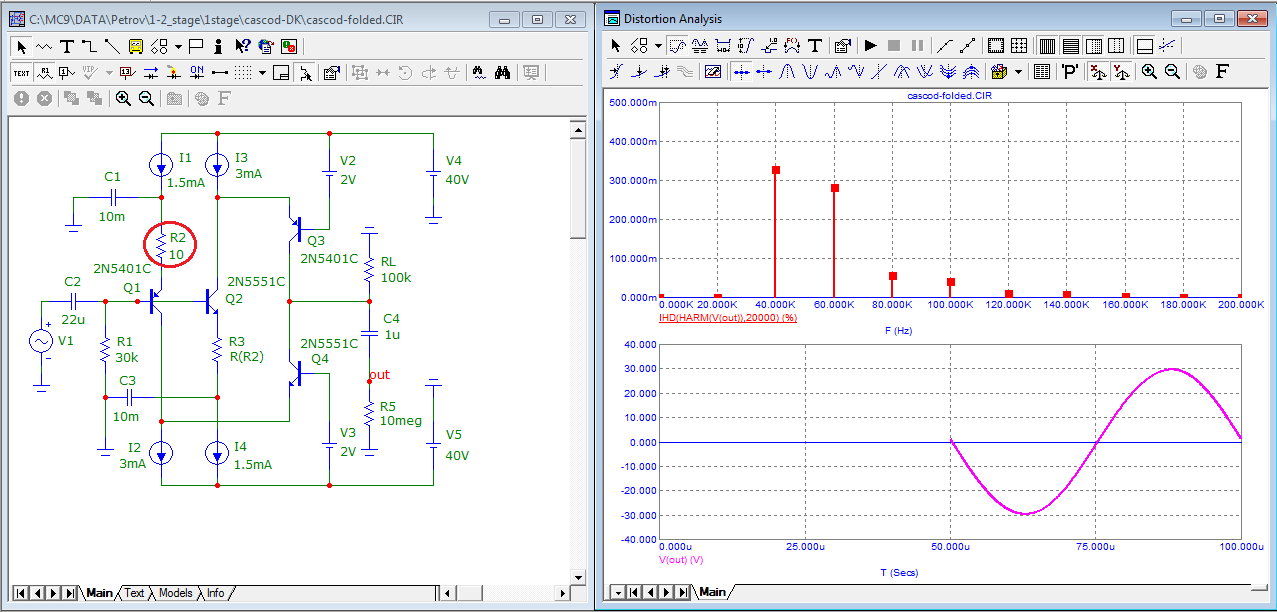
Task: Click the Pause button in Distortion Analysis toolbar
Action: (x=917, y=45)
